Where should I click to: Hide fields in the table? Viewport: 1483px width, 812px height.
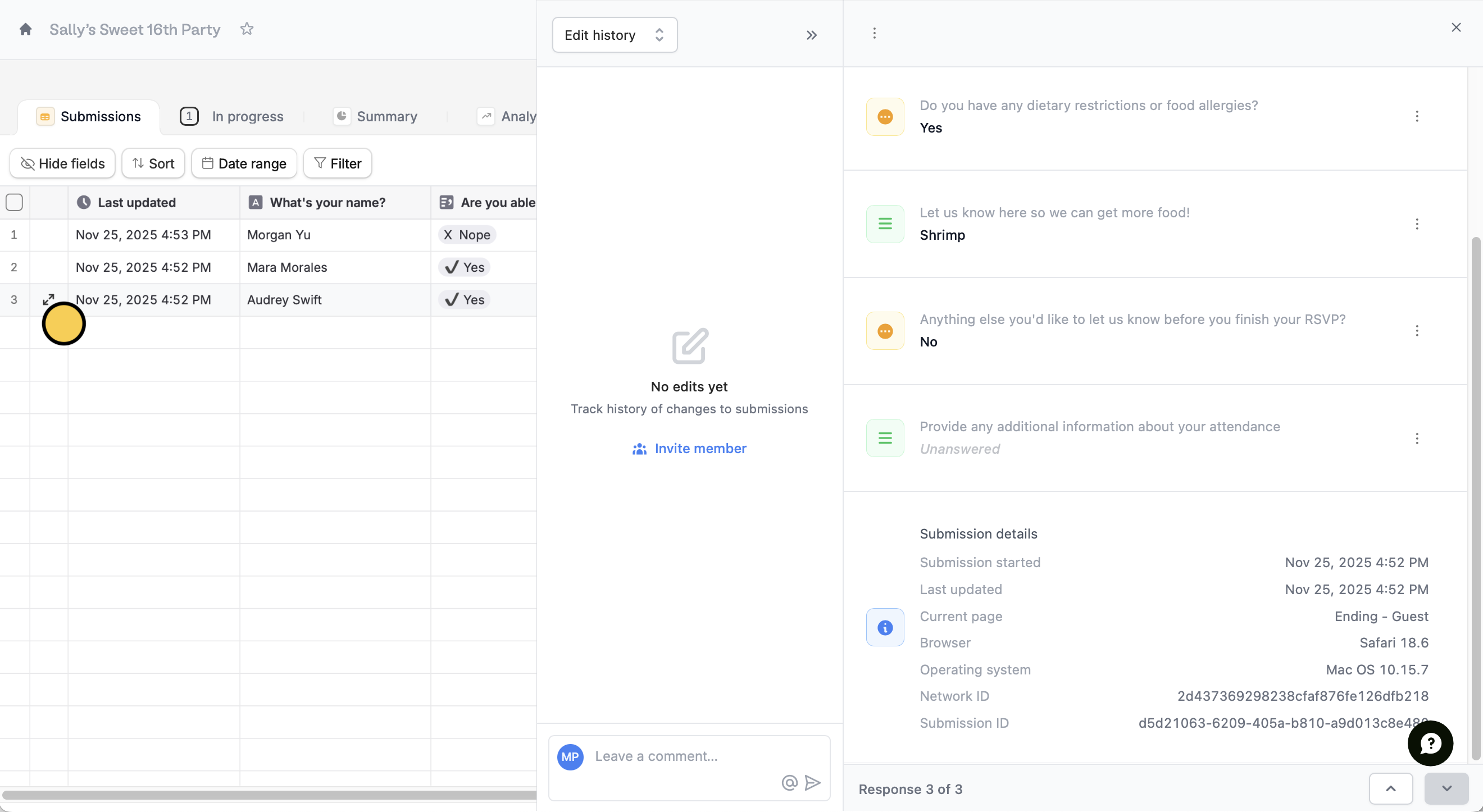[x=62, y=163]
